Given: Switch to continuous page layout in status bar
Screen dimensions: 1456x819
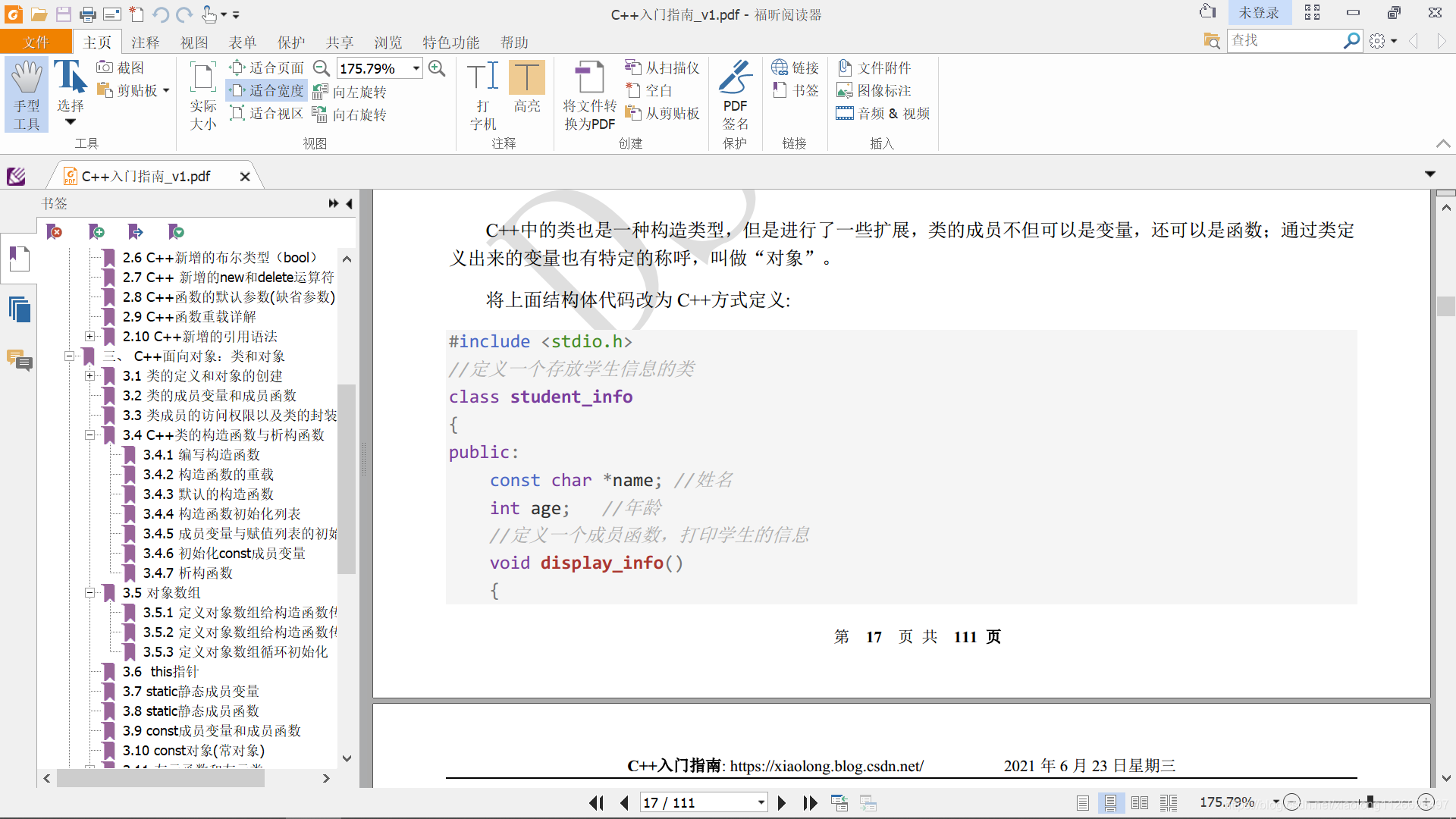Looking at the screenshot, I should point(1110,803).
